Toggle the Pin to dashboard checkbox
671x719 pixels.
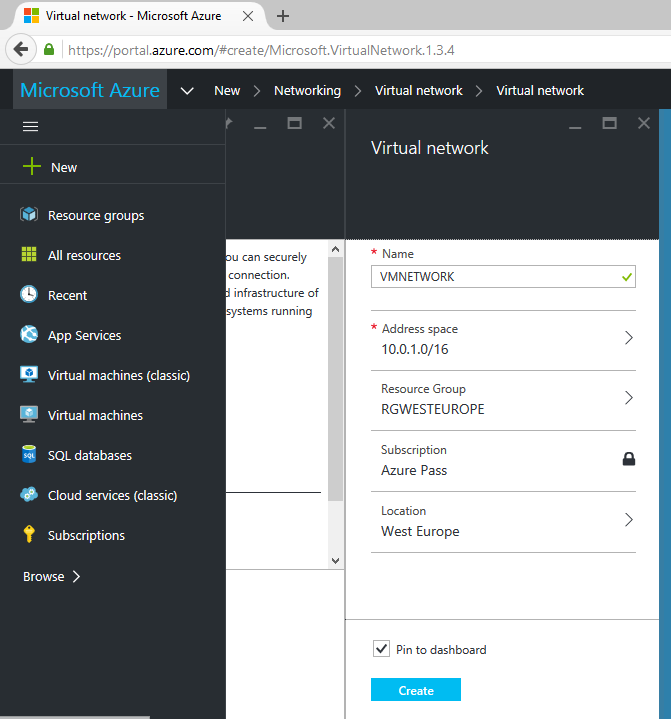tap(381, 649)
